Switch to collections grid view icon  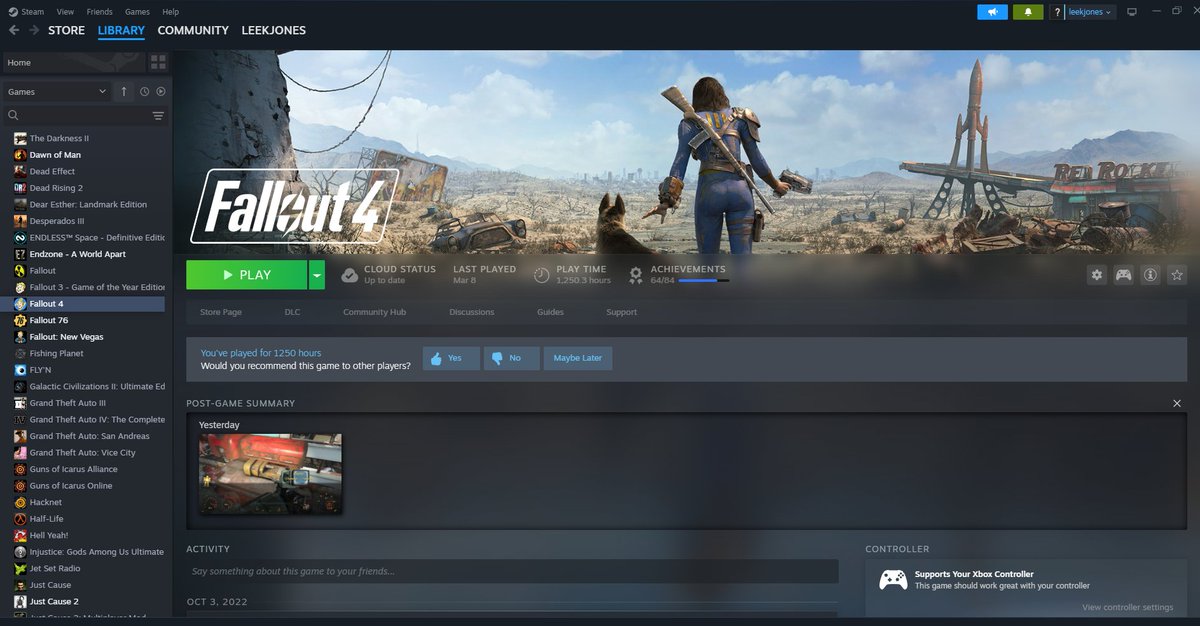(x=158, y=62)
